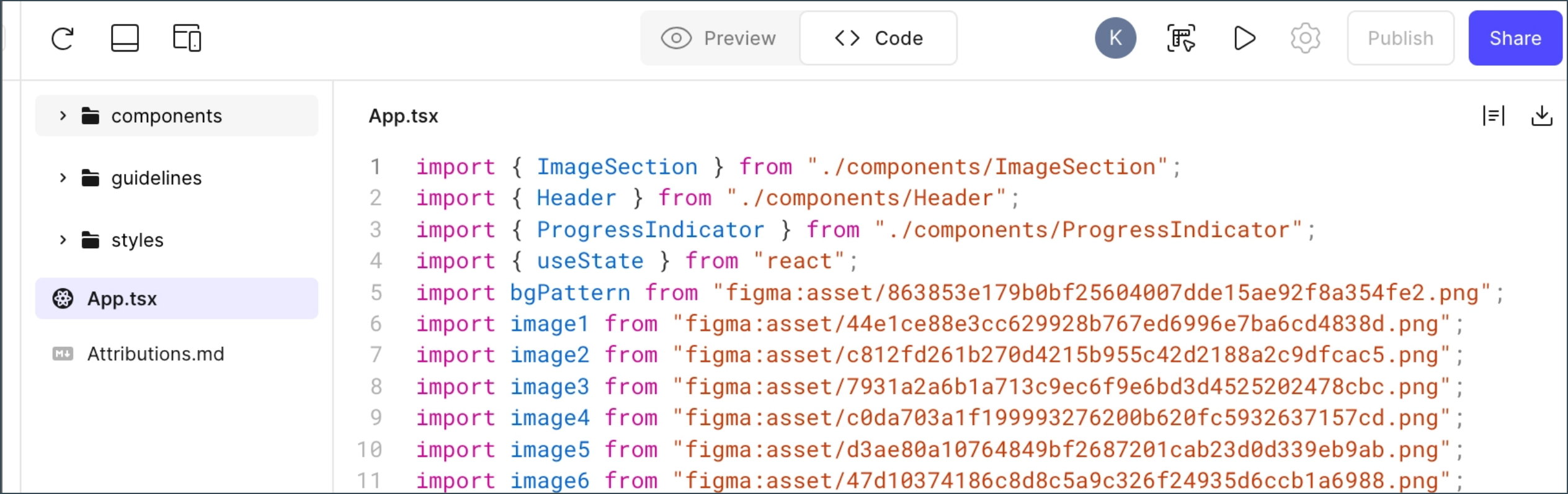The width and height of the screenshot is (1568, 494).
Task: Switch to the Code tab
Action: 878,38
